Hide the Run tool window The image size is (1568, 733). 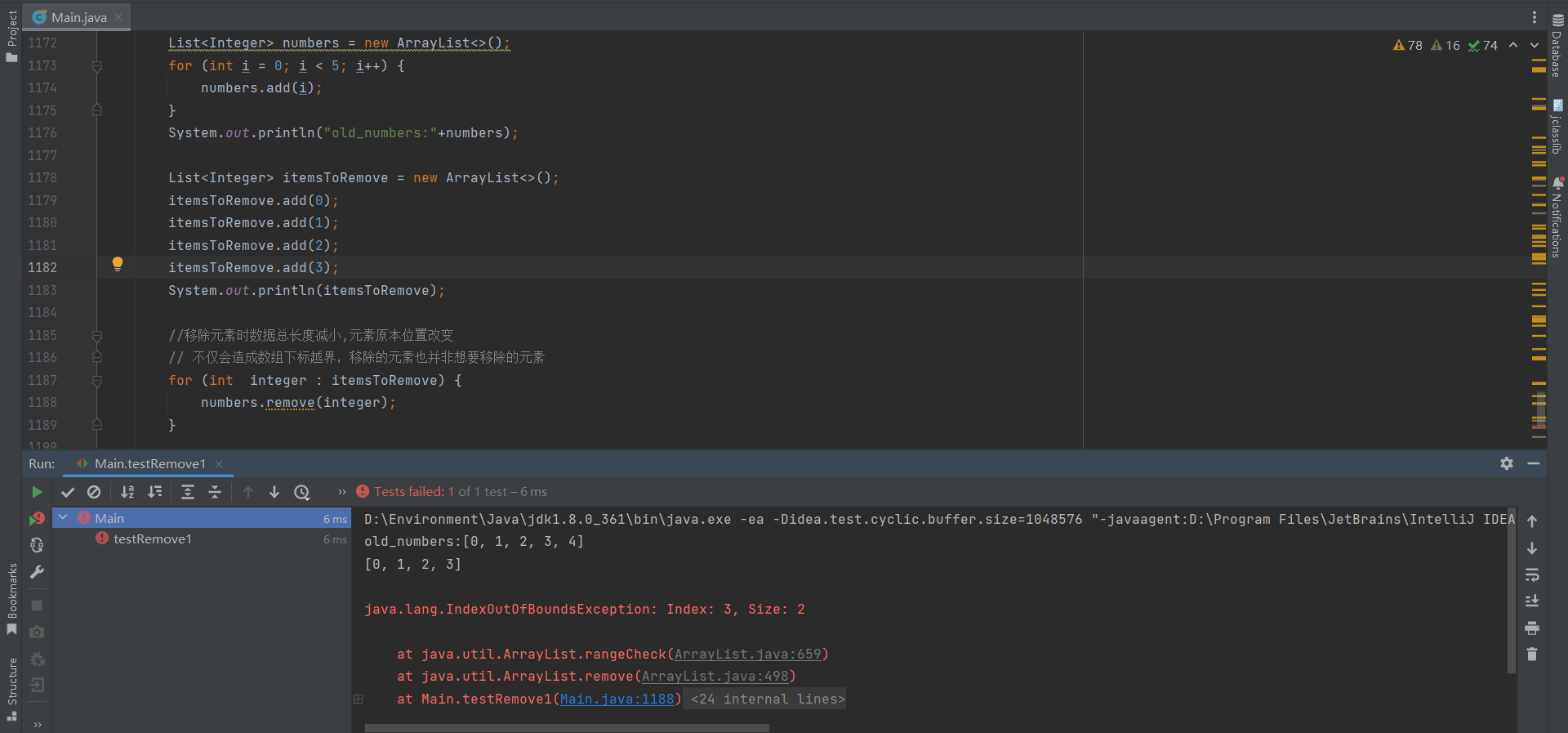click(1534, 463)
